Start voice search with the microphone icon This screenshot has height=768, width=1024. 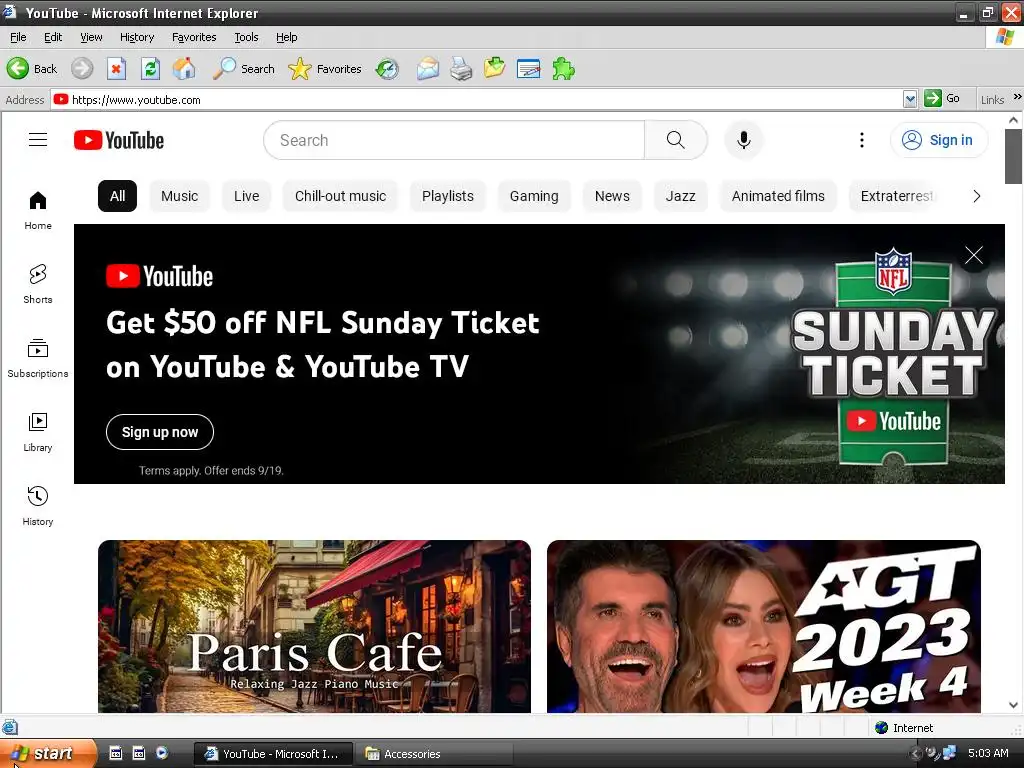743,140
